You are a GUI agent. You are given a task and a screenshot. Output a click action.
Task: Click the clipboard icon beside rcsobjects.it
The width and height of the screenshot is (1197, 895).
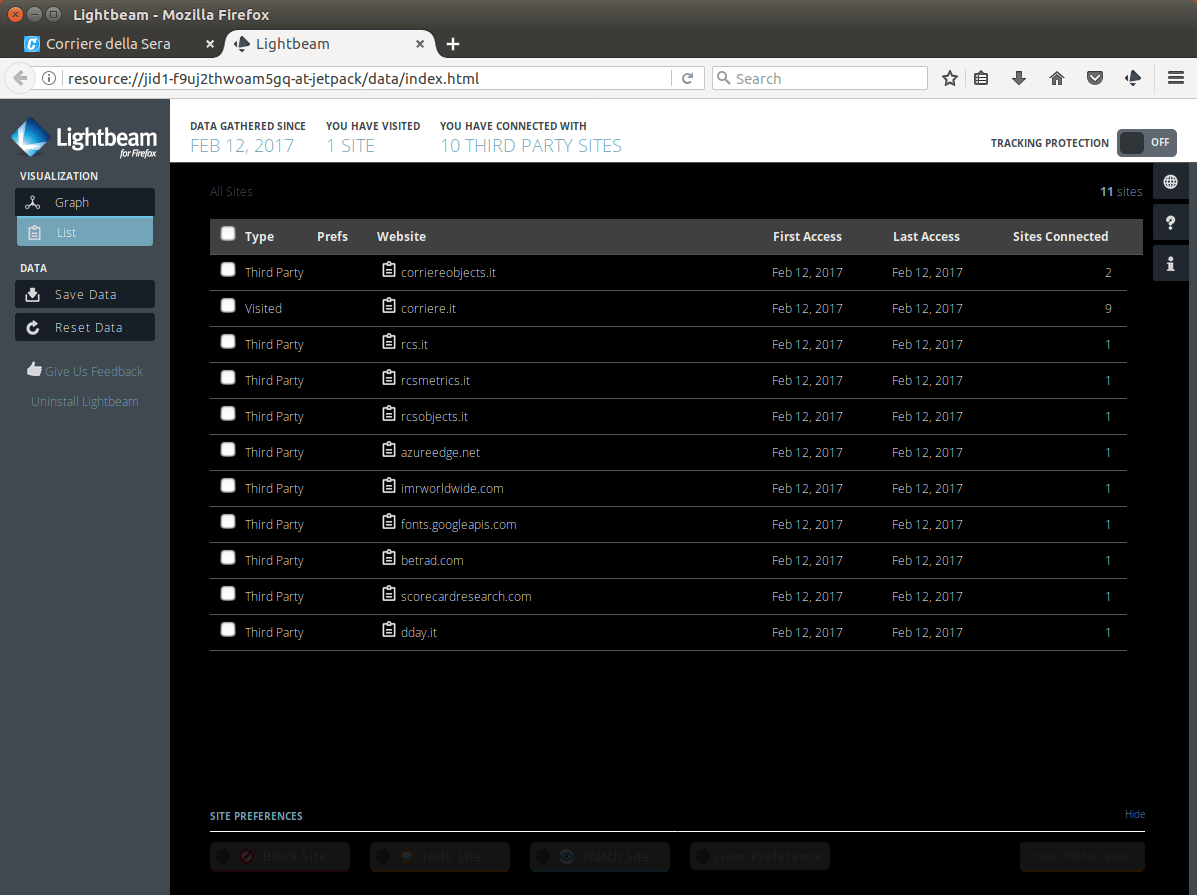pos(389,413)
